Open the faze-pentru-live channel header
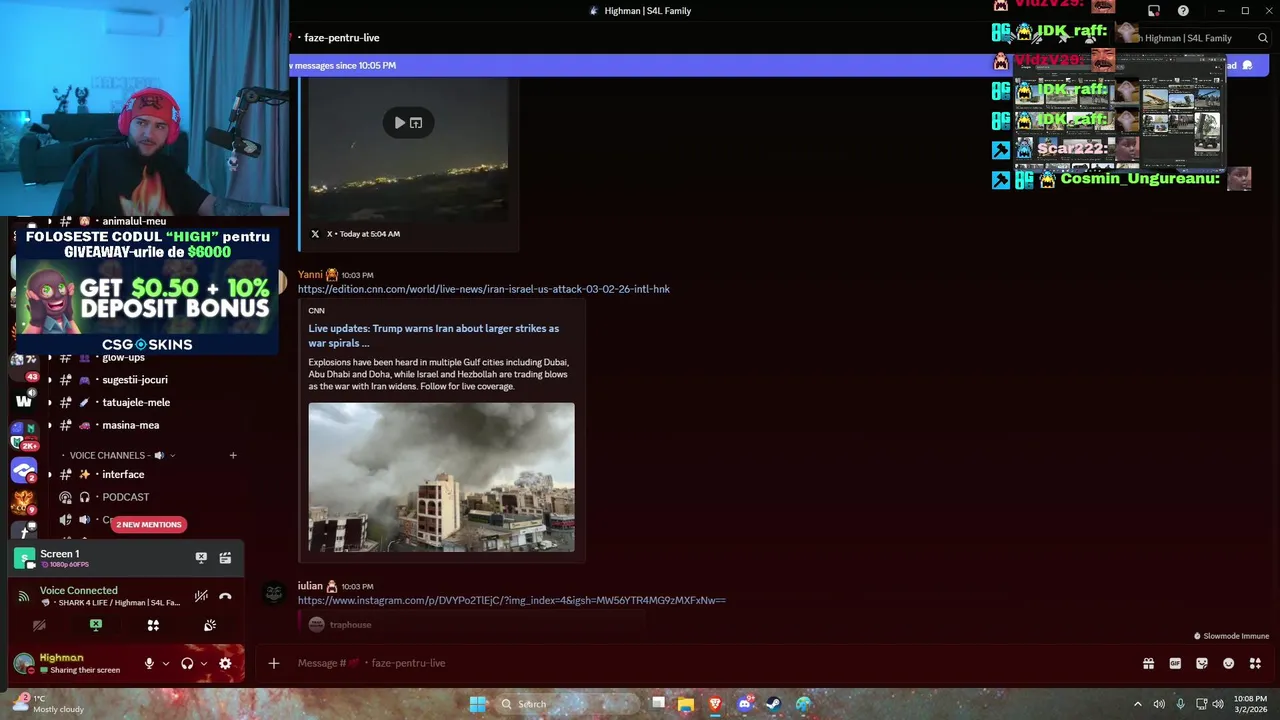 (341, 38)
